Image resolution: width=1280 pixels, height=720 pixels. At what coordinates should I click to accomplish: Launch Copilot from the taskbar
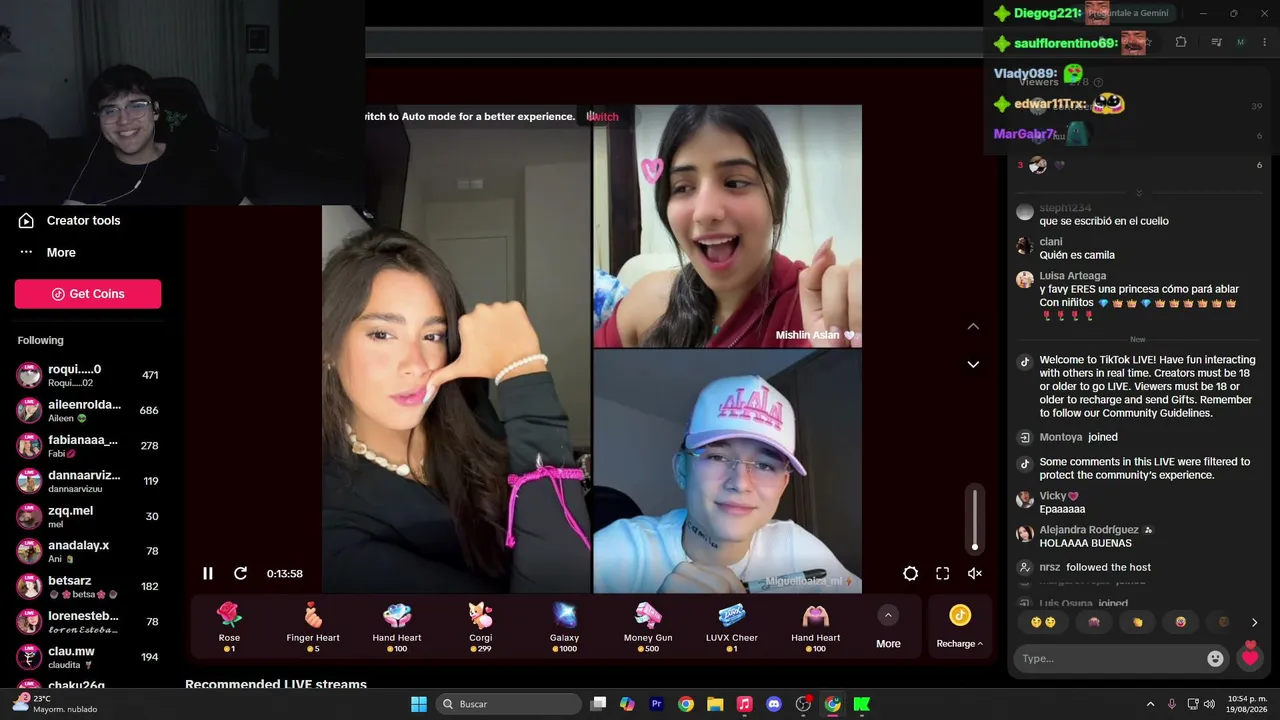click(627, 704)
